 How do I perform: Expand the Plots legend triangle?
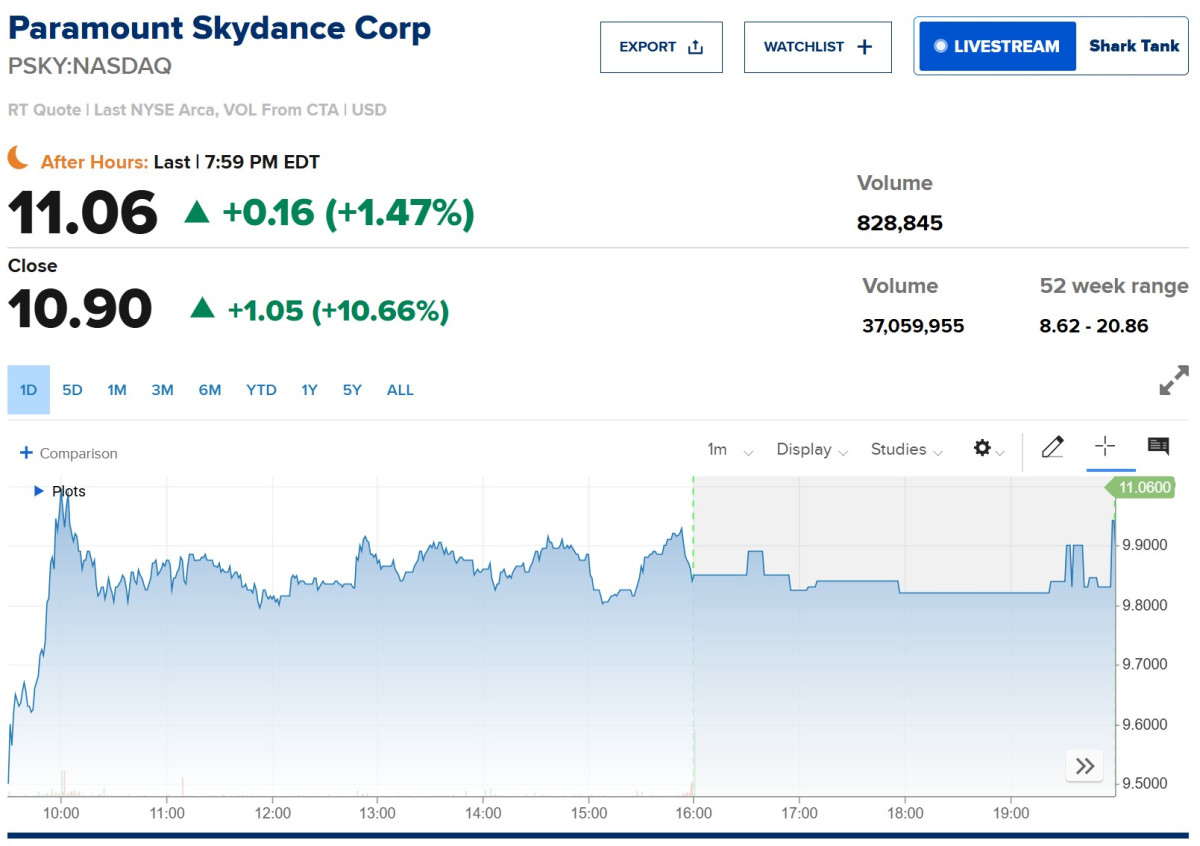[39, 491]
